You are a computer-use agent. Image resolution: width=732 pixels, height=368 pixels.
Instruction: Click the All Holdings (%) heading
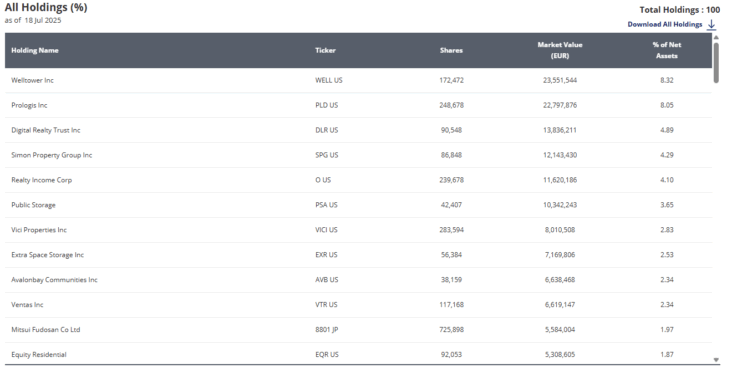point(46,7)
